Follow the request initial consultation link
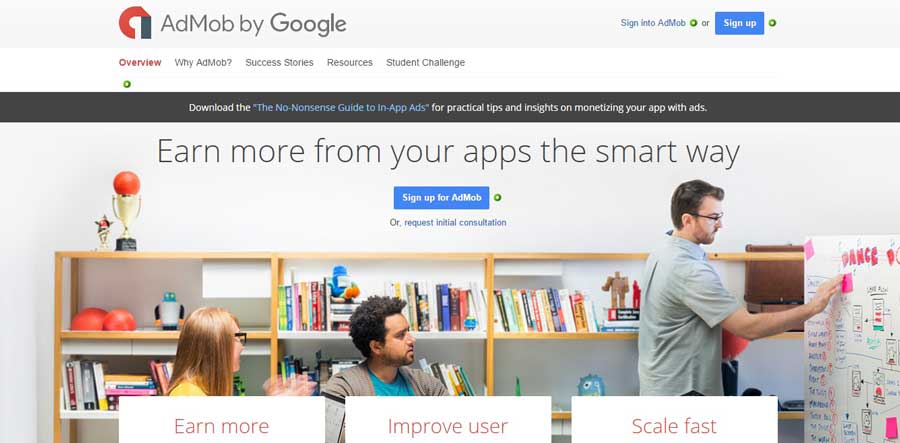This screenshot has width=900, height=443. click(455, 222)
